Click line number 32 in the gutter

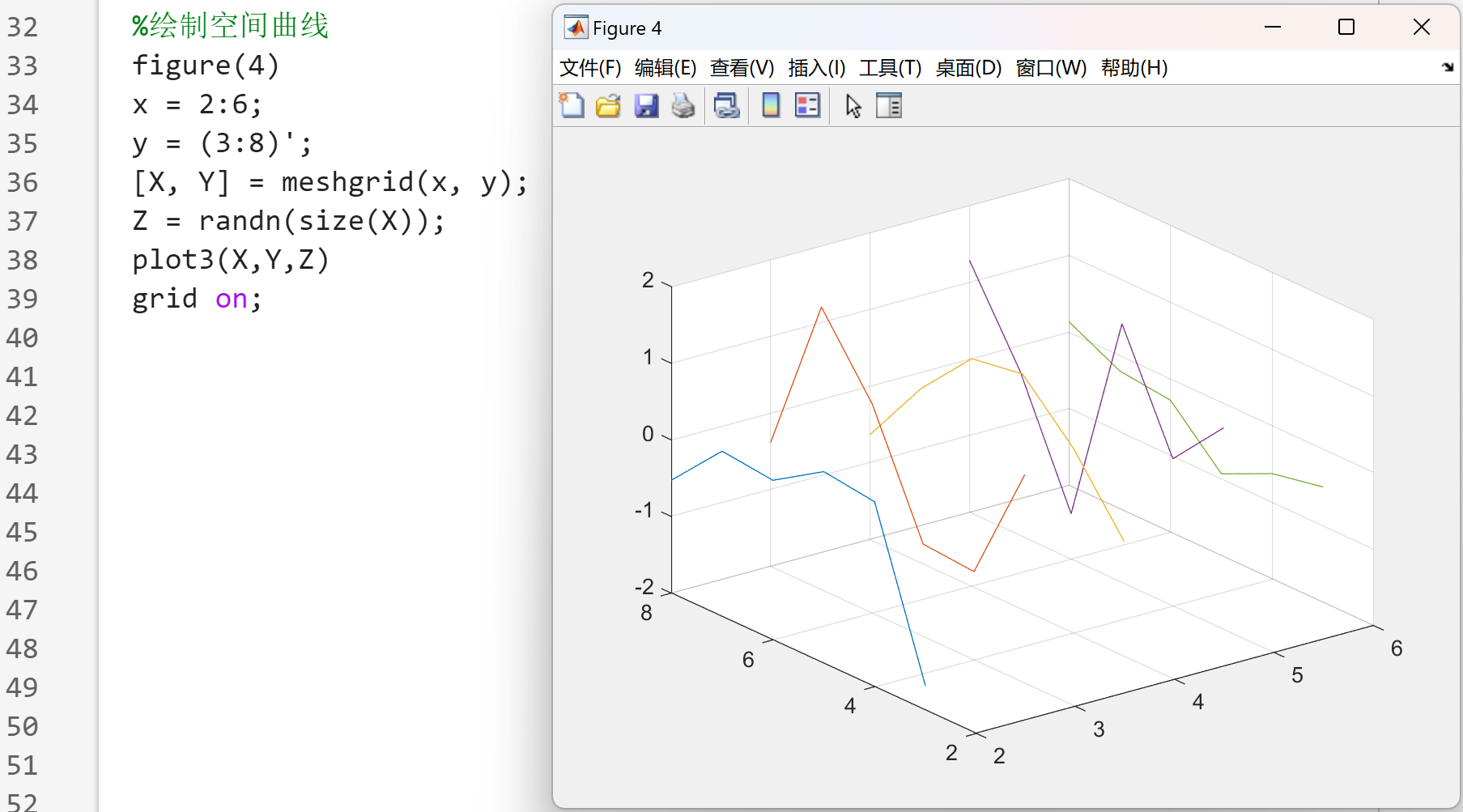(x=23, y=27)
